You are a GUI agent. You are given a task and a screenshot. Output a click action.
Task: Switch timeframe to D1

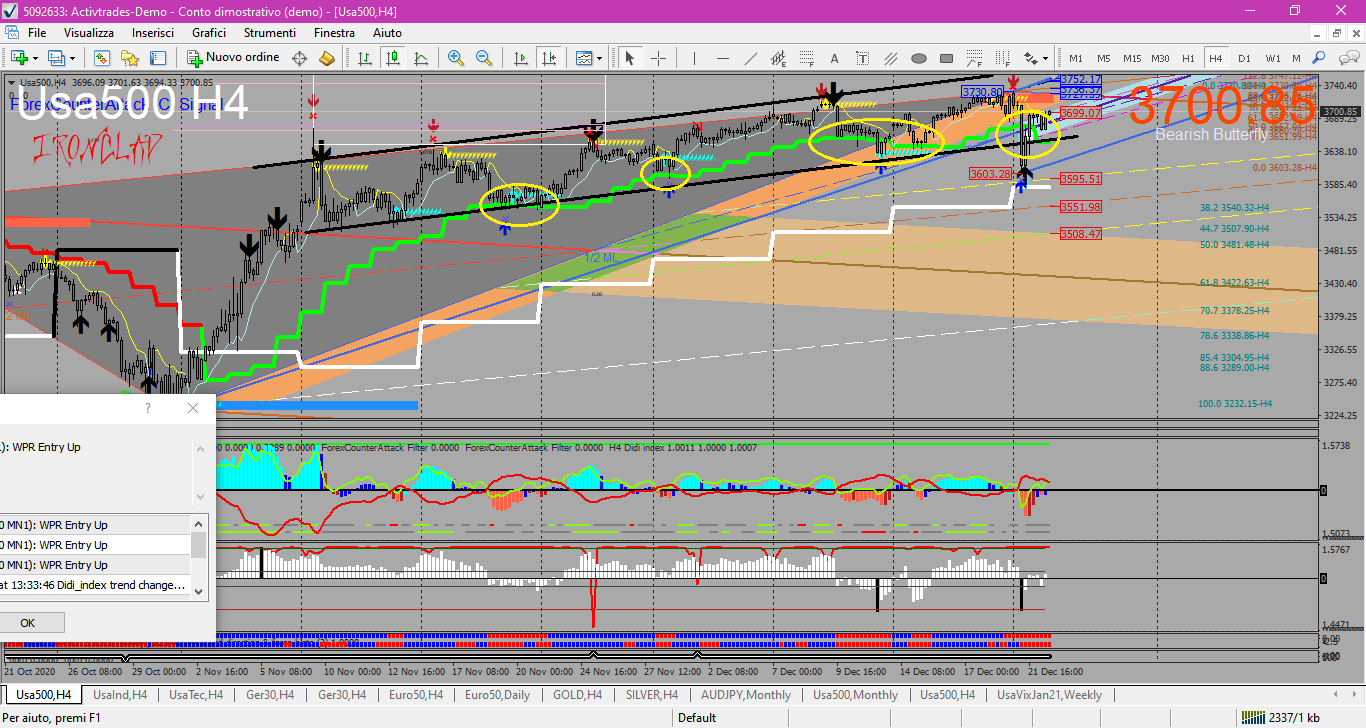point(1244,58)
